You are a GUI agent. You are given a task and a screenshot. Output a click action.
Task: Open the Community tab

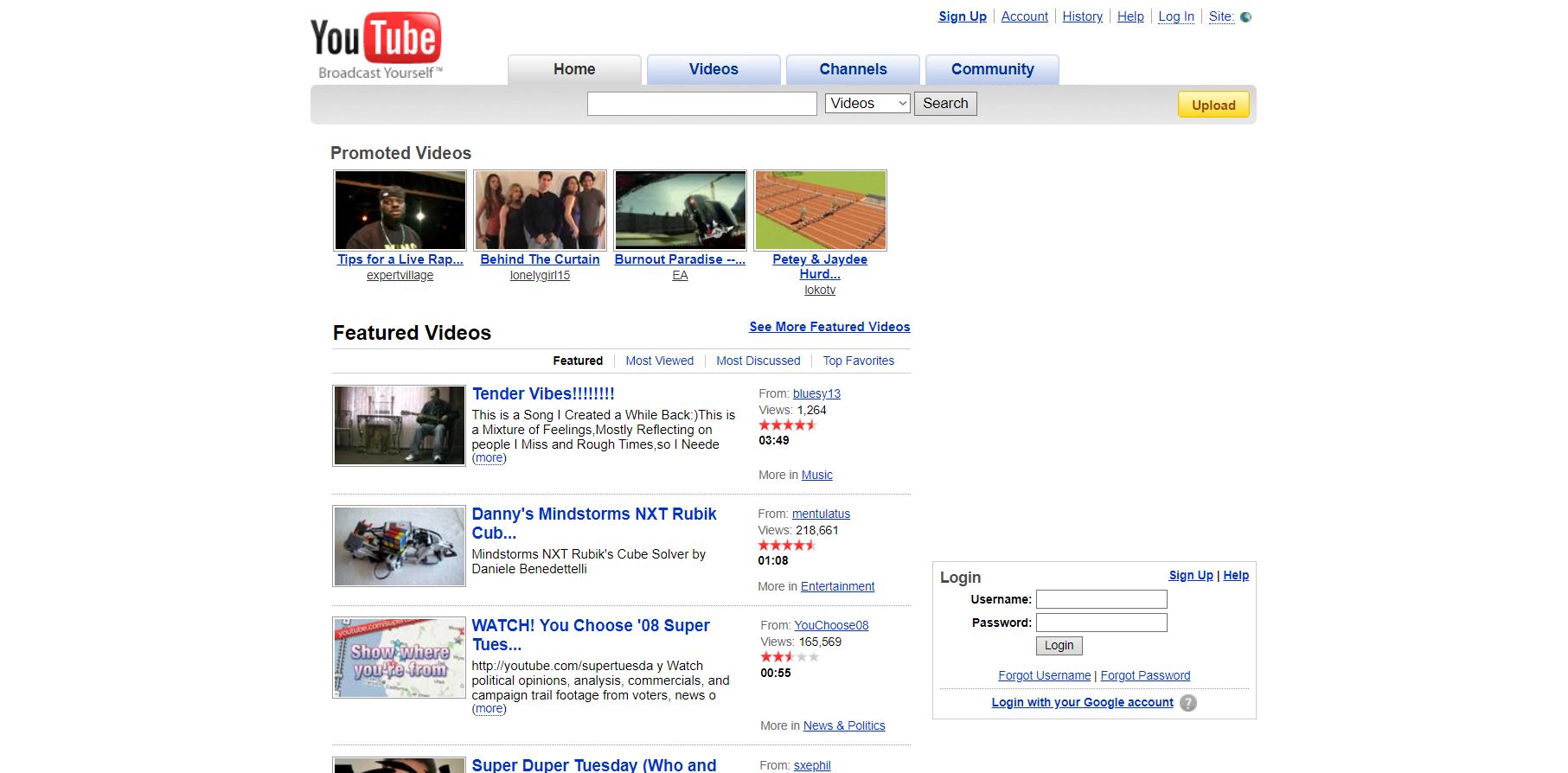coord(992,69)
